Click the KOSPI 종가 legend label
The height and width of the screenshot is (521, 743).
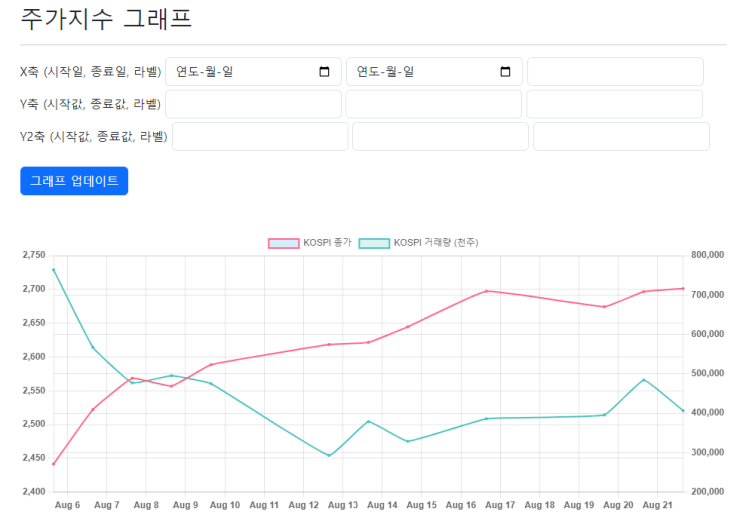[x=327, y=243]
